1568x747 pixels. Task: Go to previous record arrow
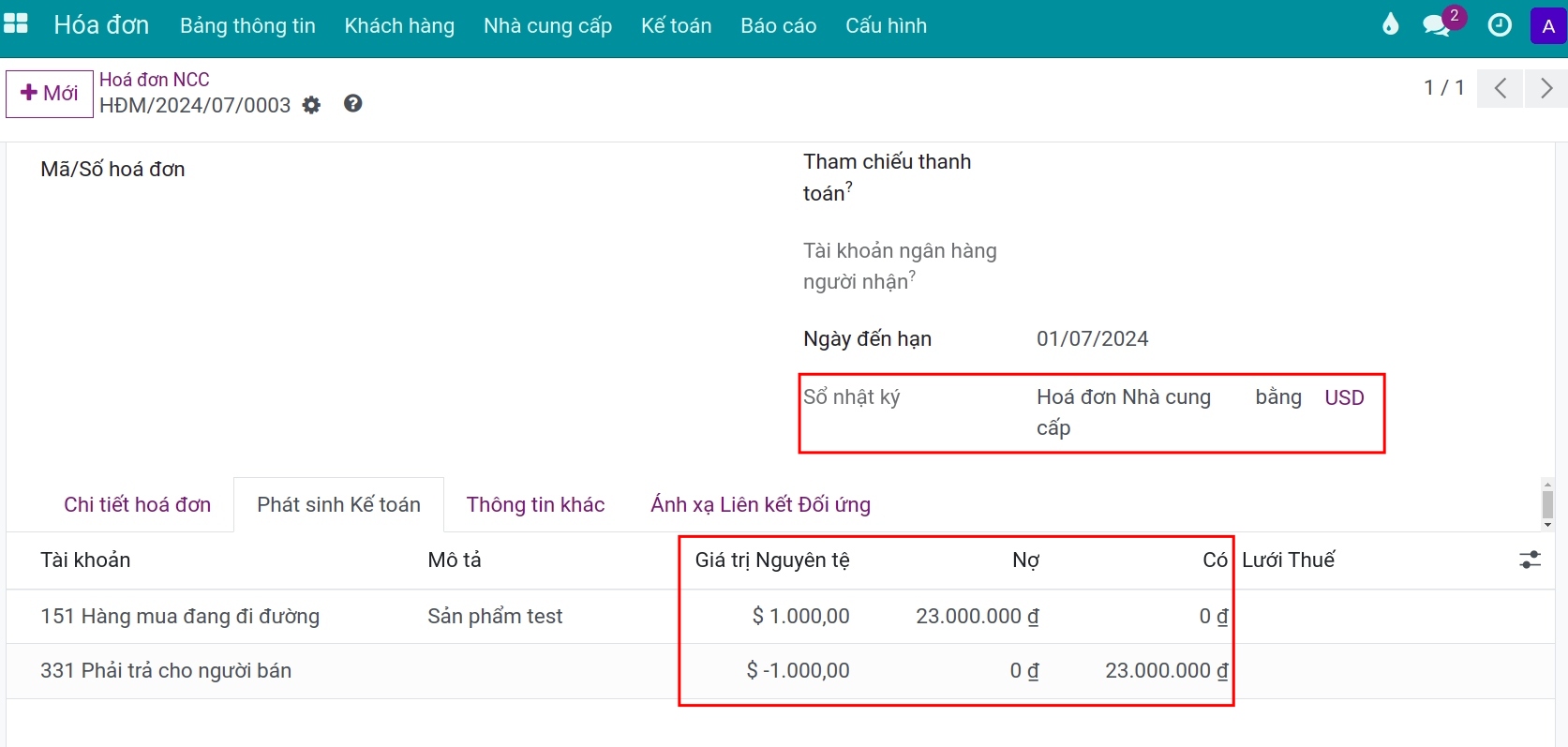tap(1500, 89)
